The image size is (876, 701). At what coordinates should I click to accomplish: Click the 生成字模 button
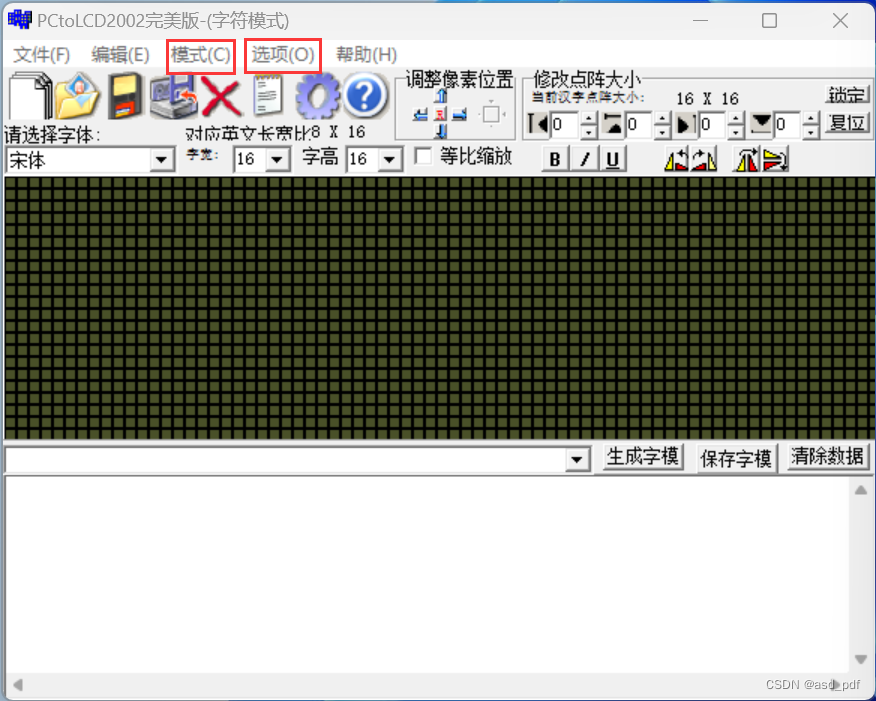tap(642, 457)
